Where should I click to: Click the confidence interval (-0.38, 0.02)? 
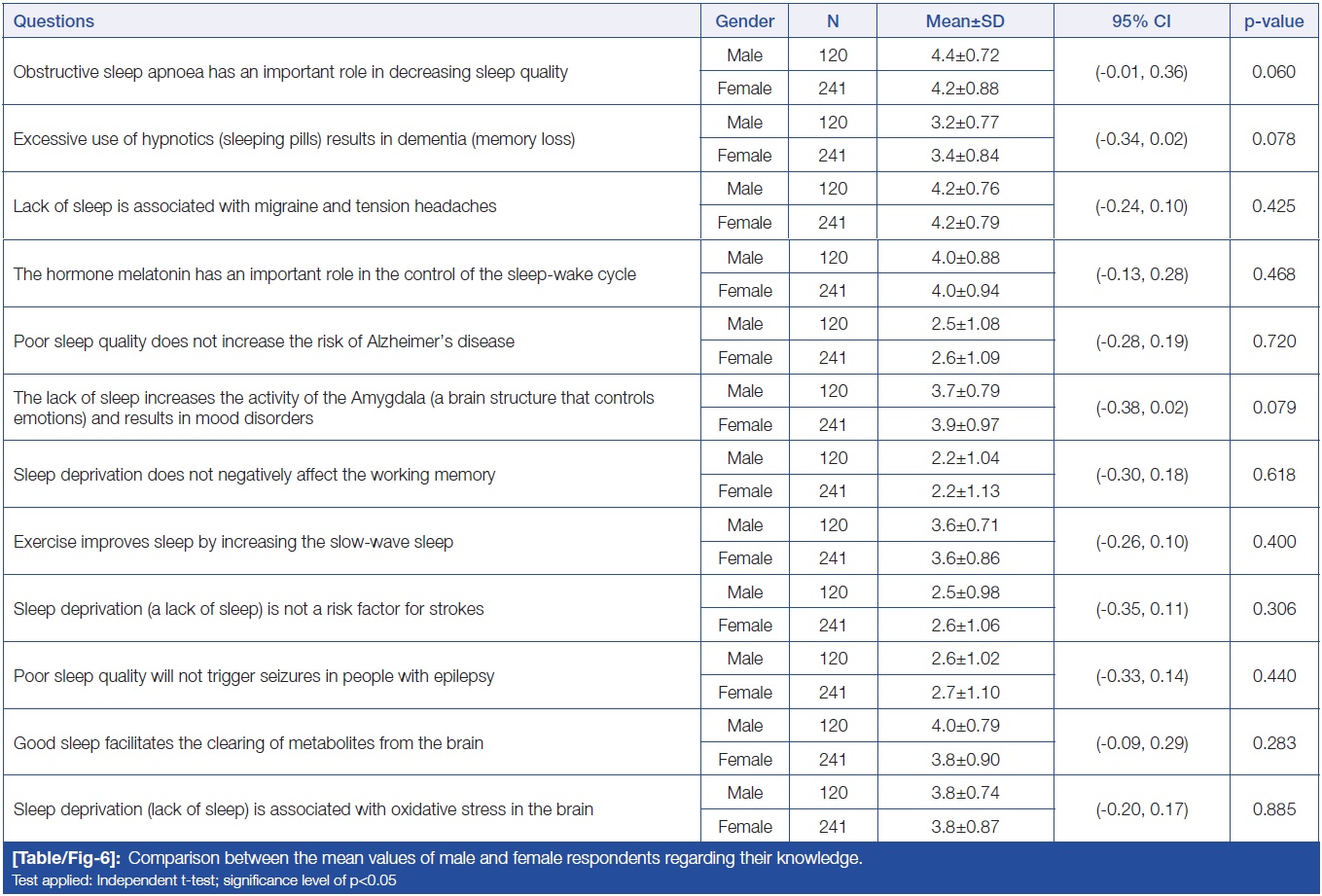click(x=1141, y=408)
